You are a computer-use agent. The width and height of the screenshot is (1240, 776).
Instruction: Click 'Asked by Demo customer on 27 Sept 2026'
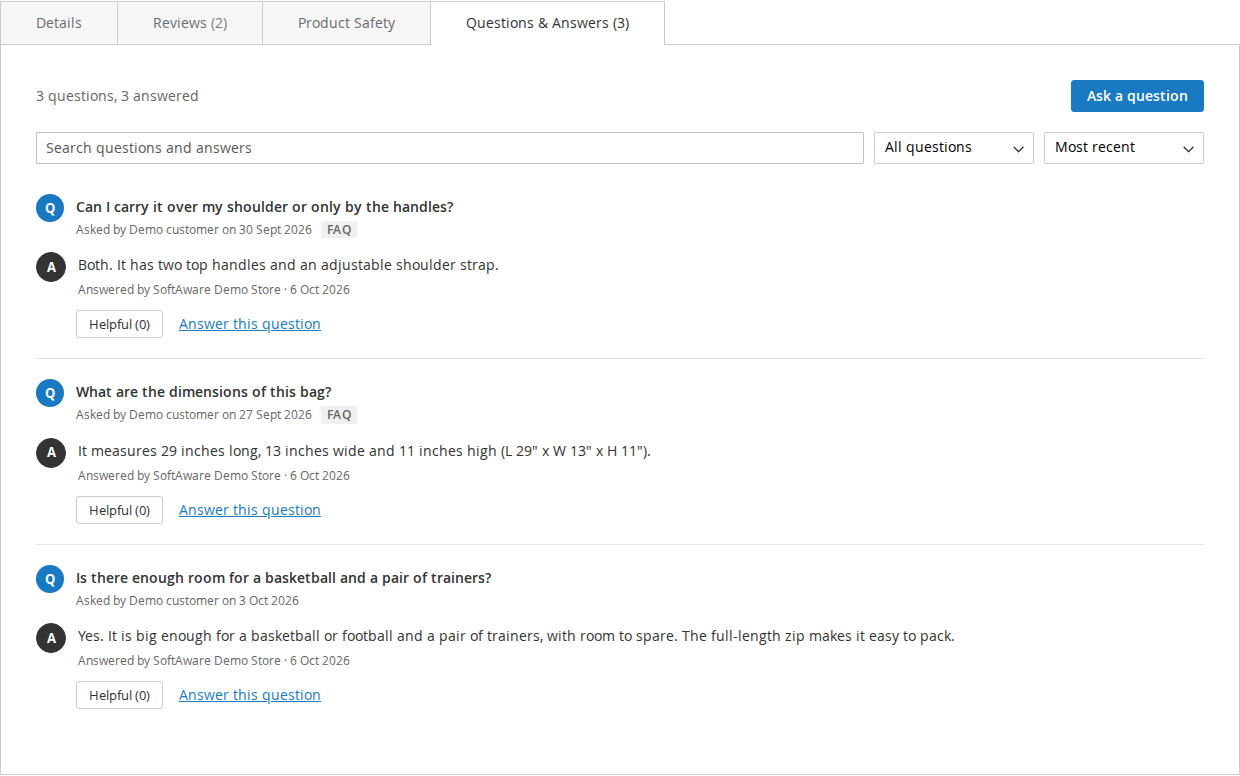194,415
